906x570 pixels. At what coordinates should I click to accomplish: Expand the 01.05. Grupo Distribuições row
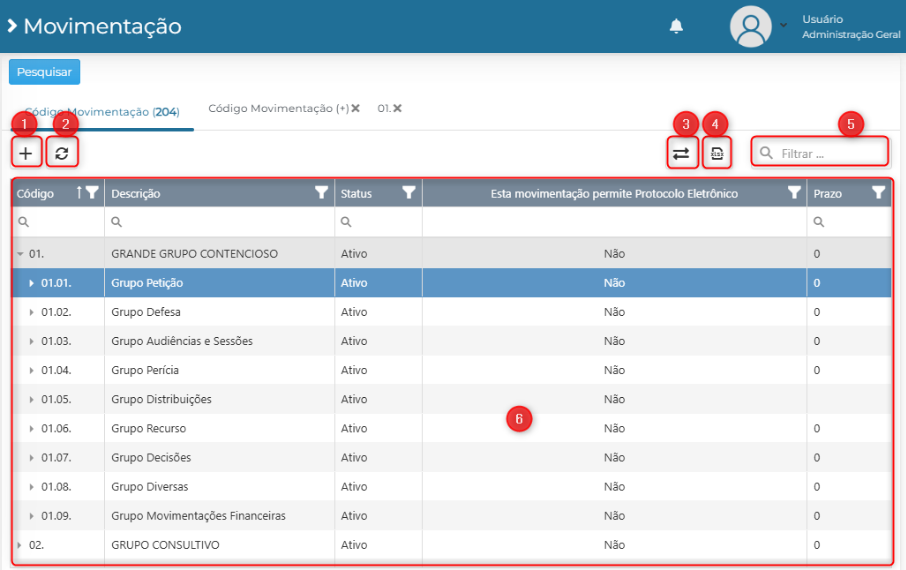(x=32, y=399)
